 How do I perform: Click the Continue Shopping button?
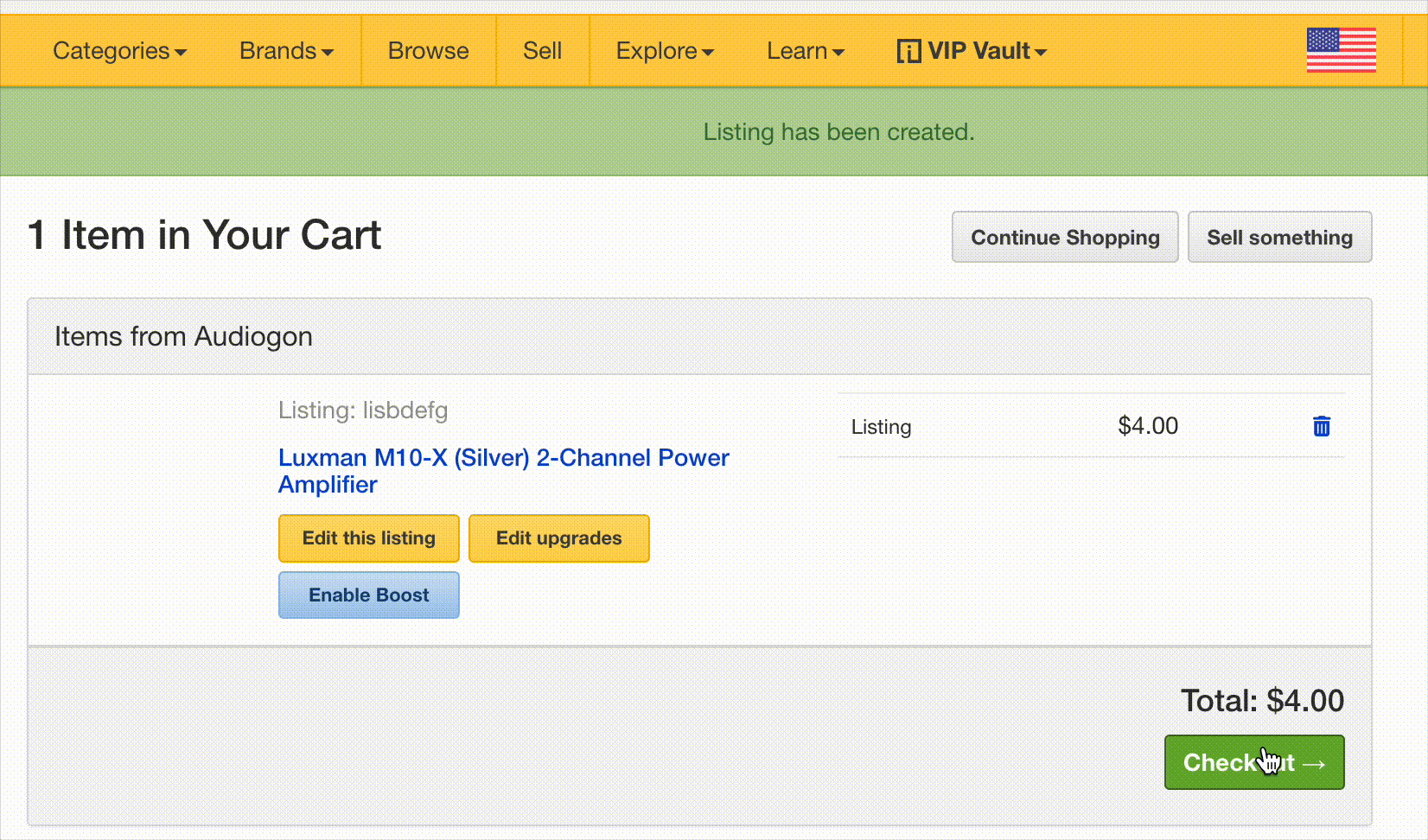[1065, 237]
